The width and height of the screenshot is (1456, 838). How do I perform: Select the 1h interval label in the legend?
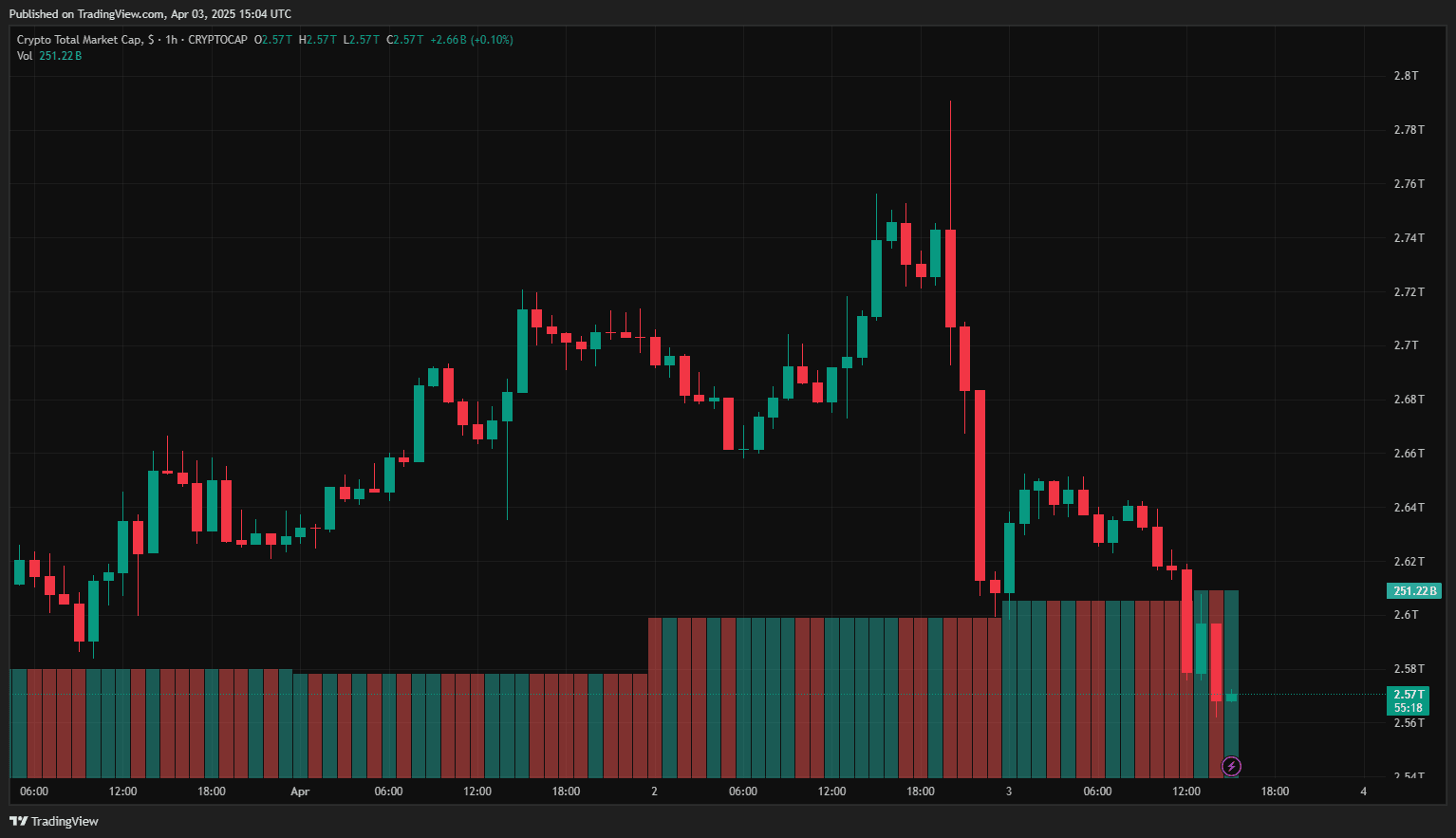pyautogui.click(x=171, y=40)
